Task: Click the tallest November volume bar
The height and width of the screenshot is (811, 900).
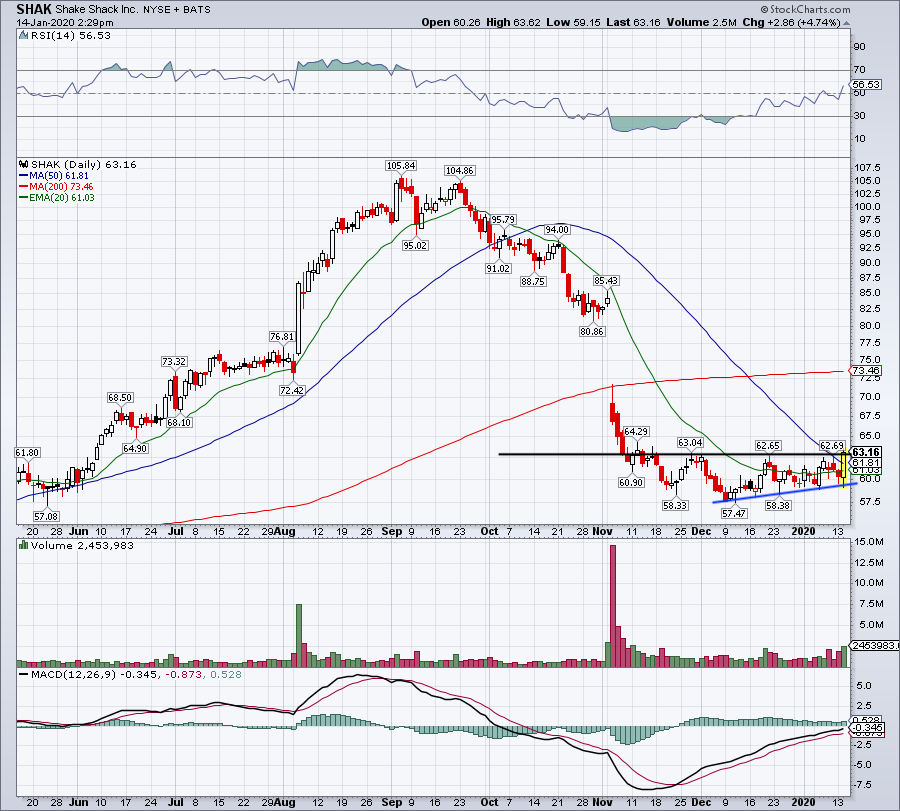Action: 612,606
